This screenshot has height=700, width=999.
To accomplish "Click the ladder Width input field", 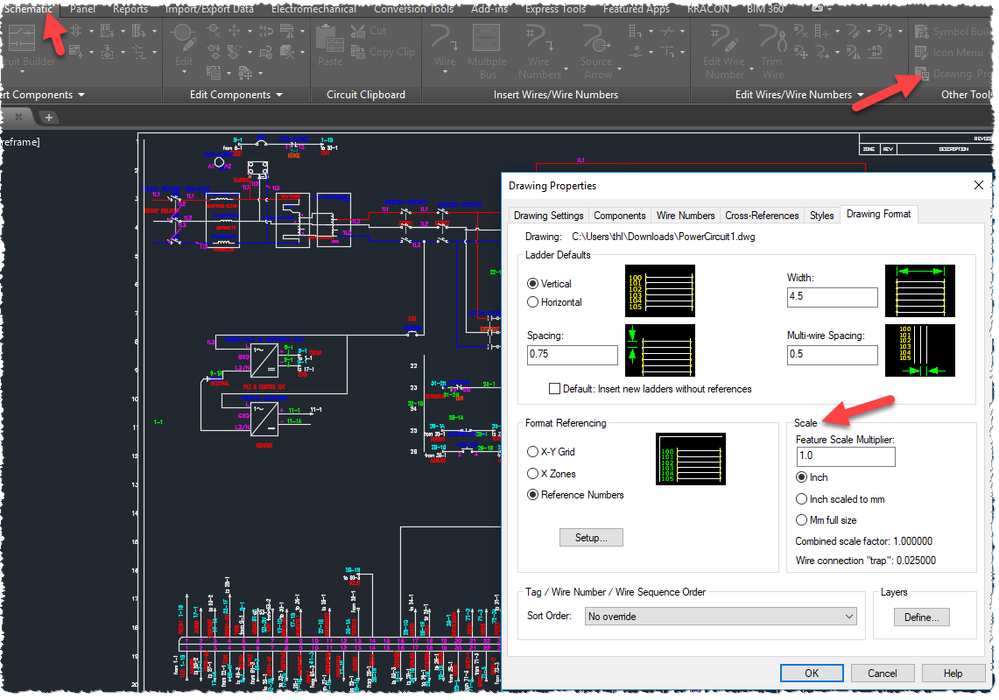I will click(x=832, y=297).
